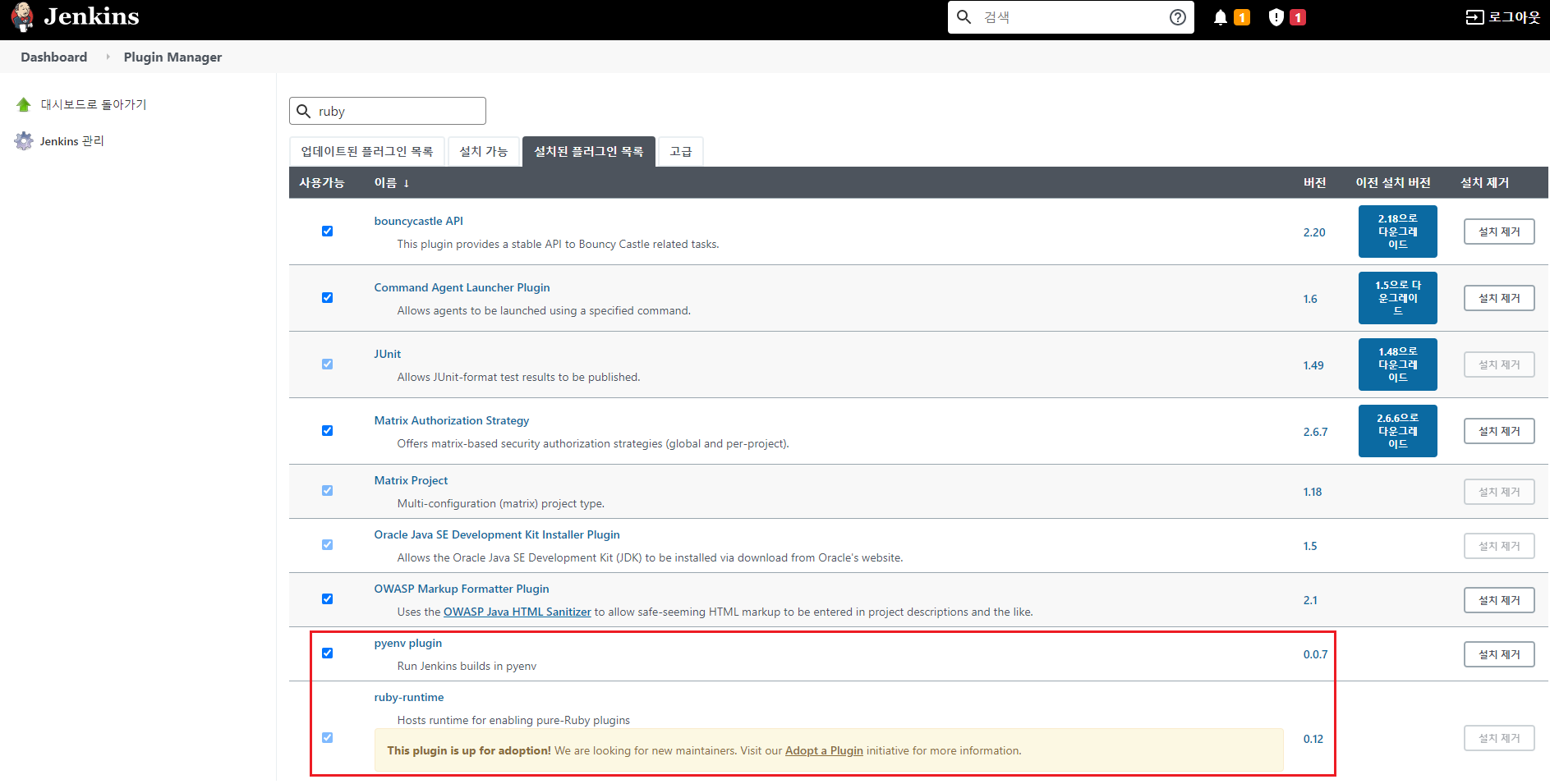
Task: Click the 대시보드로 돌아가기 sidebar link
Action: pyautogui.click(x=94, y=104)
